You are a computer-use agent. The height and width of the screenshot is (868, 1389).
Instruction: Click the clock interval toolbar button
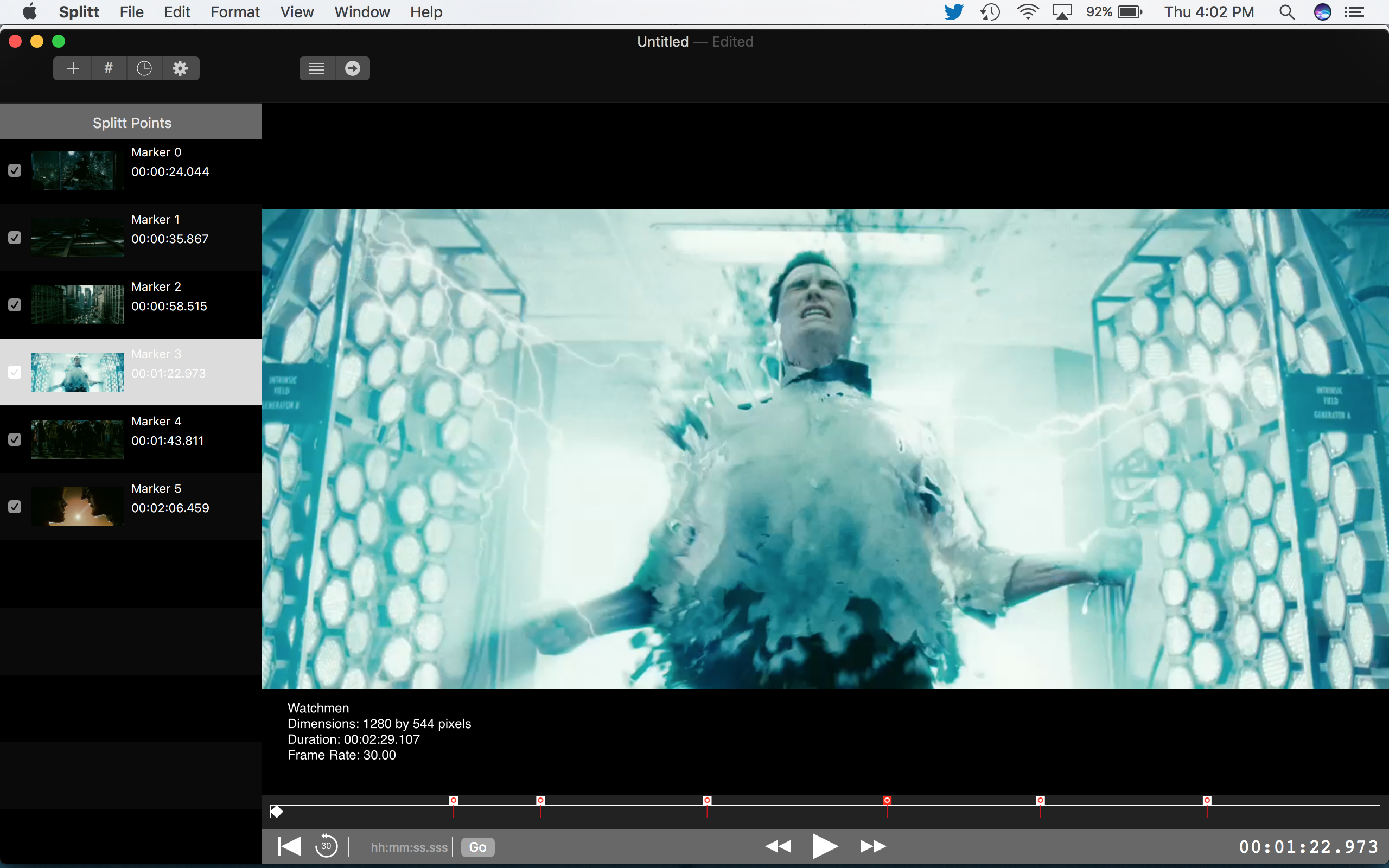[144, 68]
